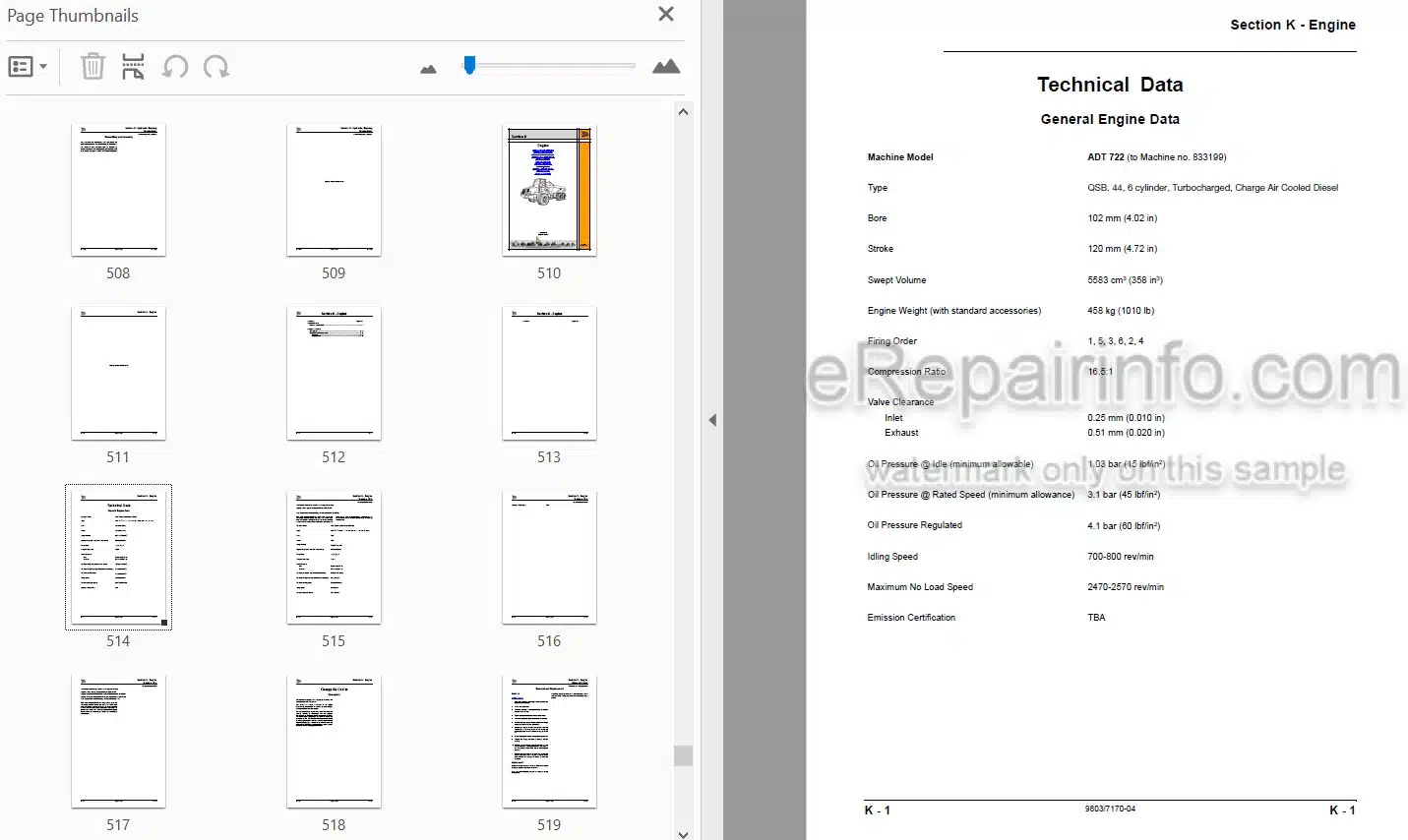Click 'Section K - Engine' header text
The height and width of the screenshot is (840, 1408).
tap(1293, 25)
